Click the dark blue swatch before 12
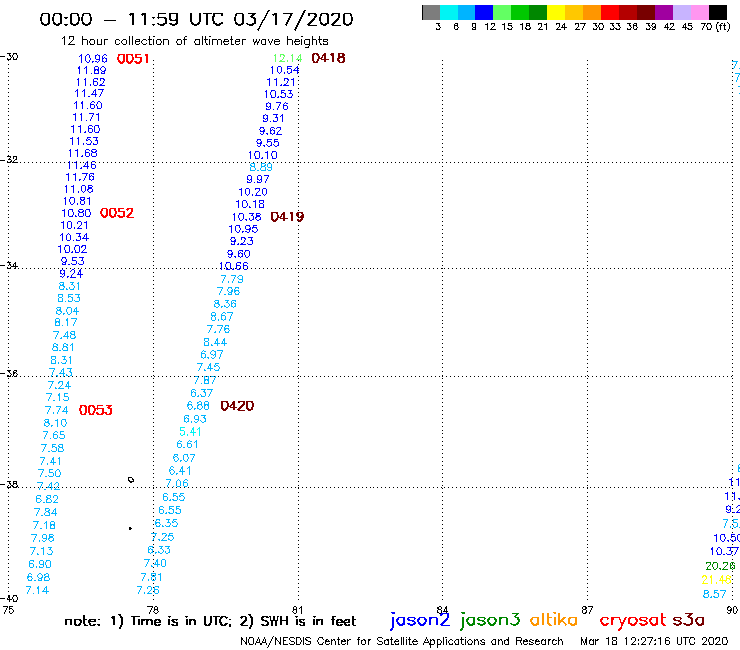Viewport: 740px width, 650px height. click(x=485, y=12)
